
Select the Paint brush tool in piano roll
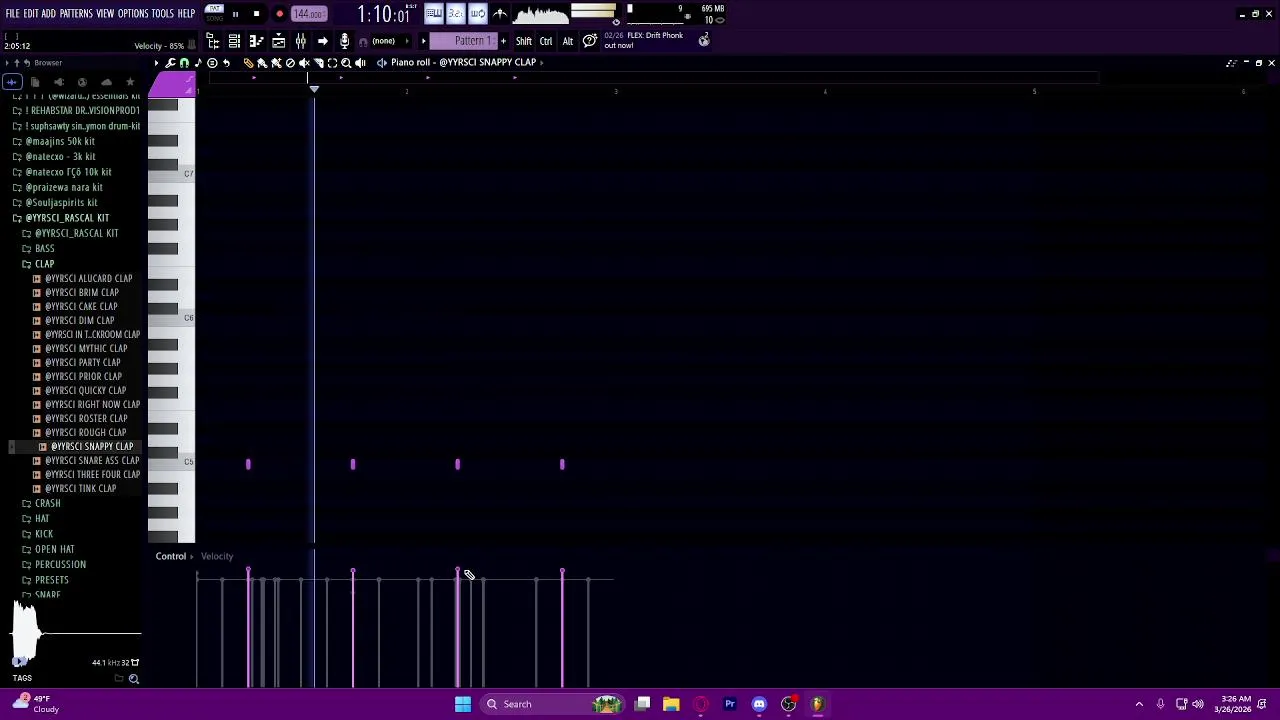coord(262,63)
